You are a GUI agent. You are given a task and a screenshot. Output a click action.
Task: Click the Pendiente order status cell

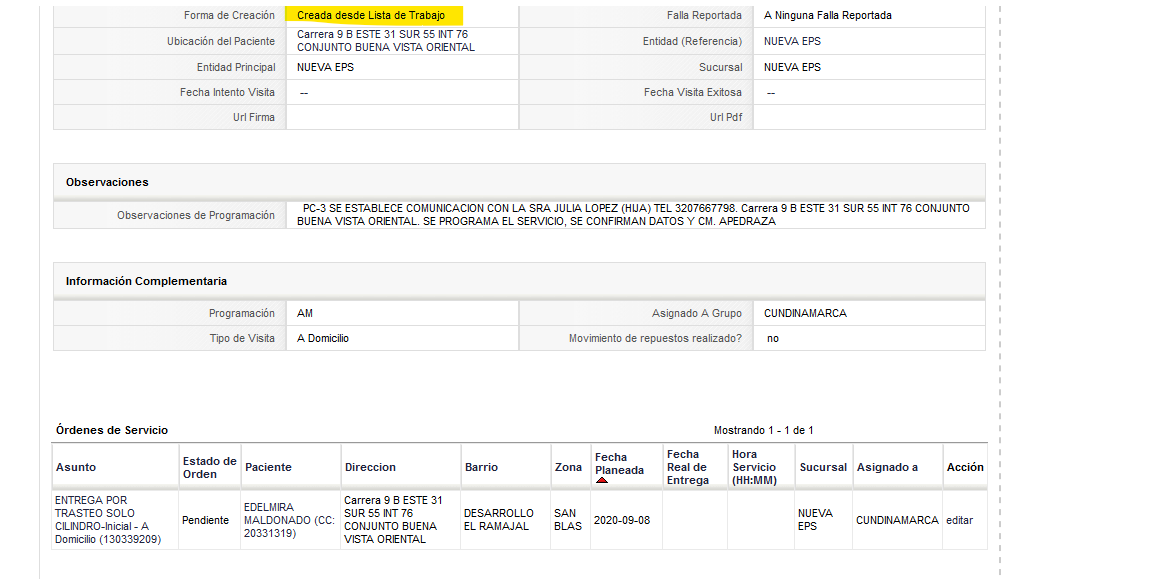(x=206, y=520)
